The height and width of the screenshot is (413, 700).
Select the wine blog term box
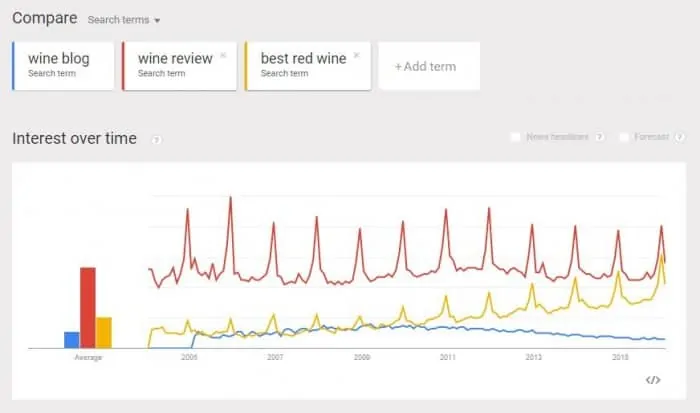tap(63, 66)
